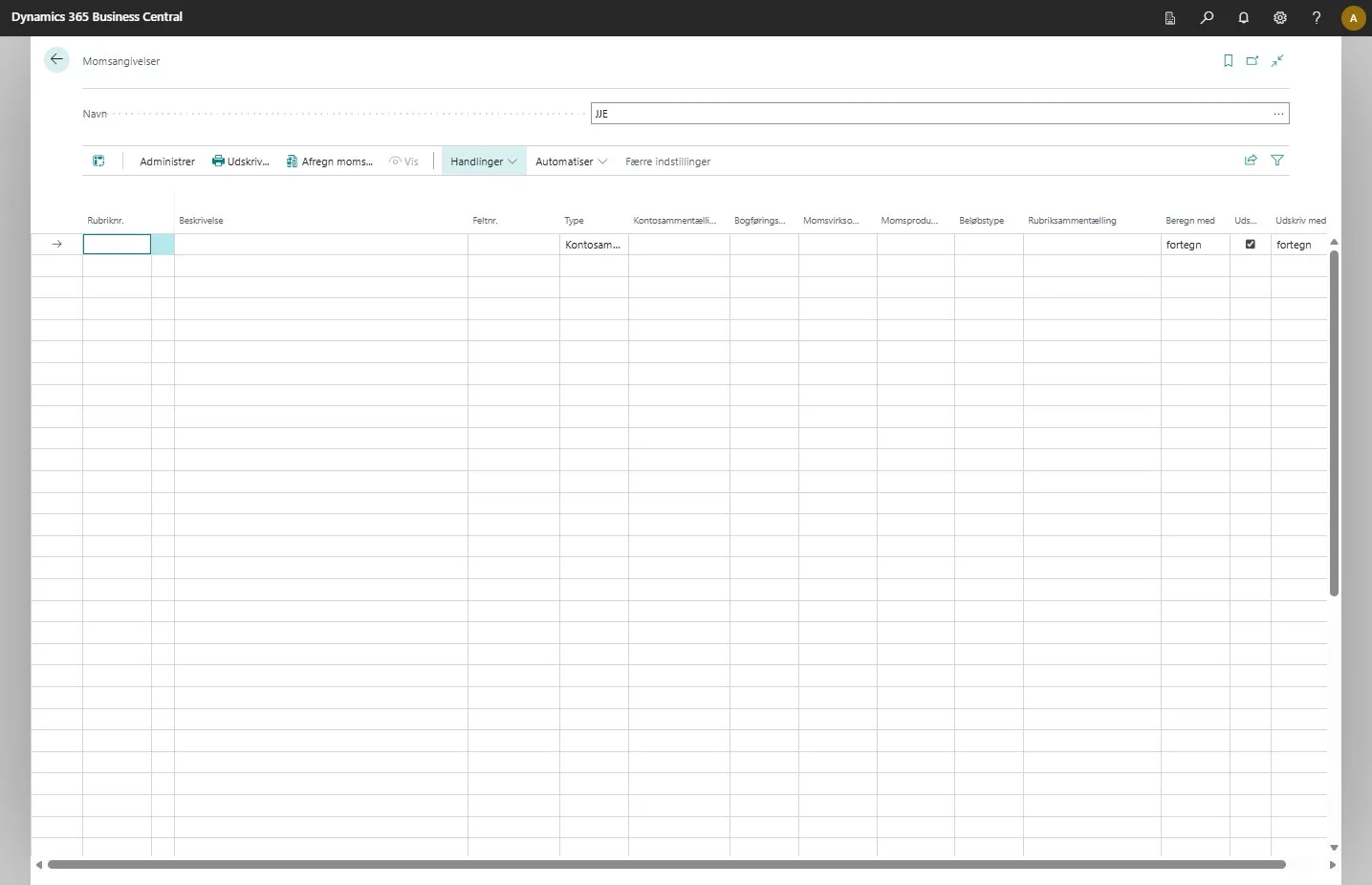This screenshot has width=1372, height=885.
Task: Click Færre indstillinger
Action: [x=668, y=162]
